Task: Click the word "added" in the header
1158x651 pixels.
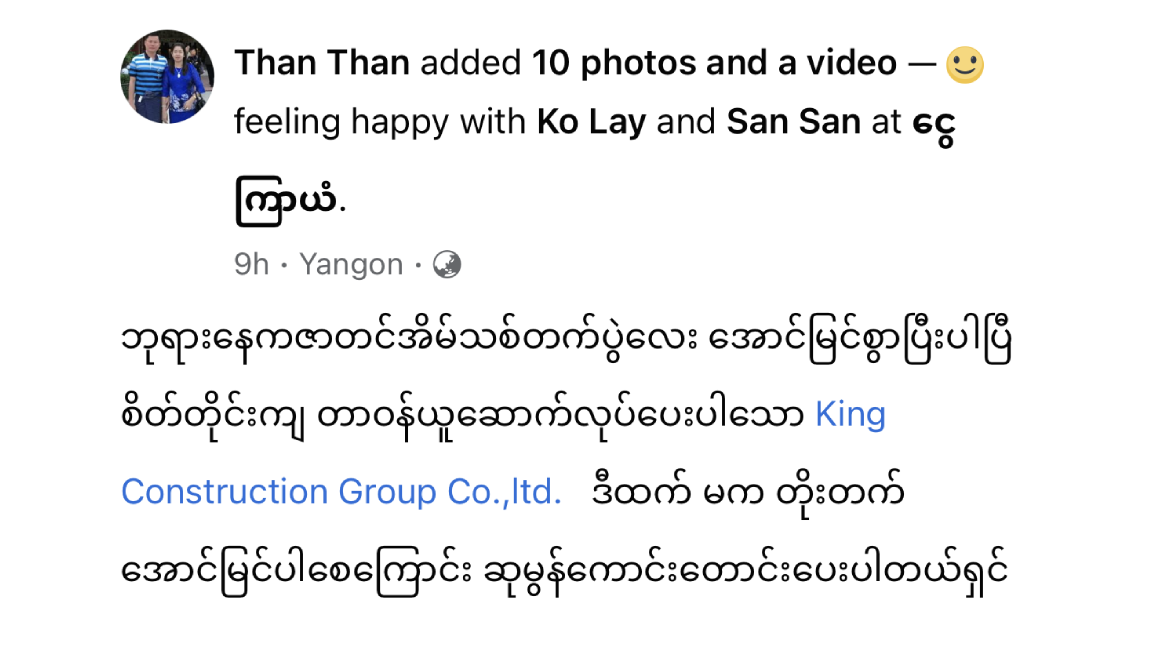Action: (x=471, y=64)
